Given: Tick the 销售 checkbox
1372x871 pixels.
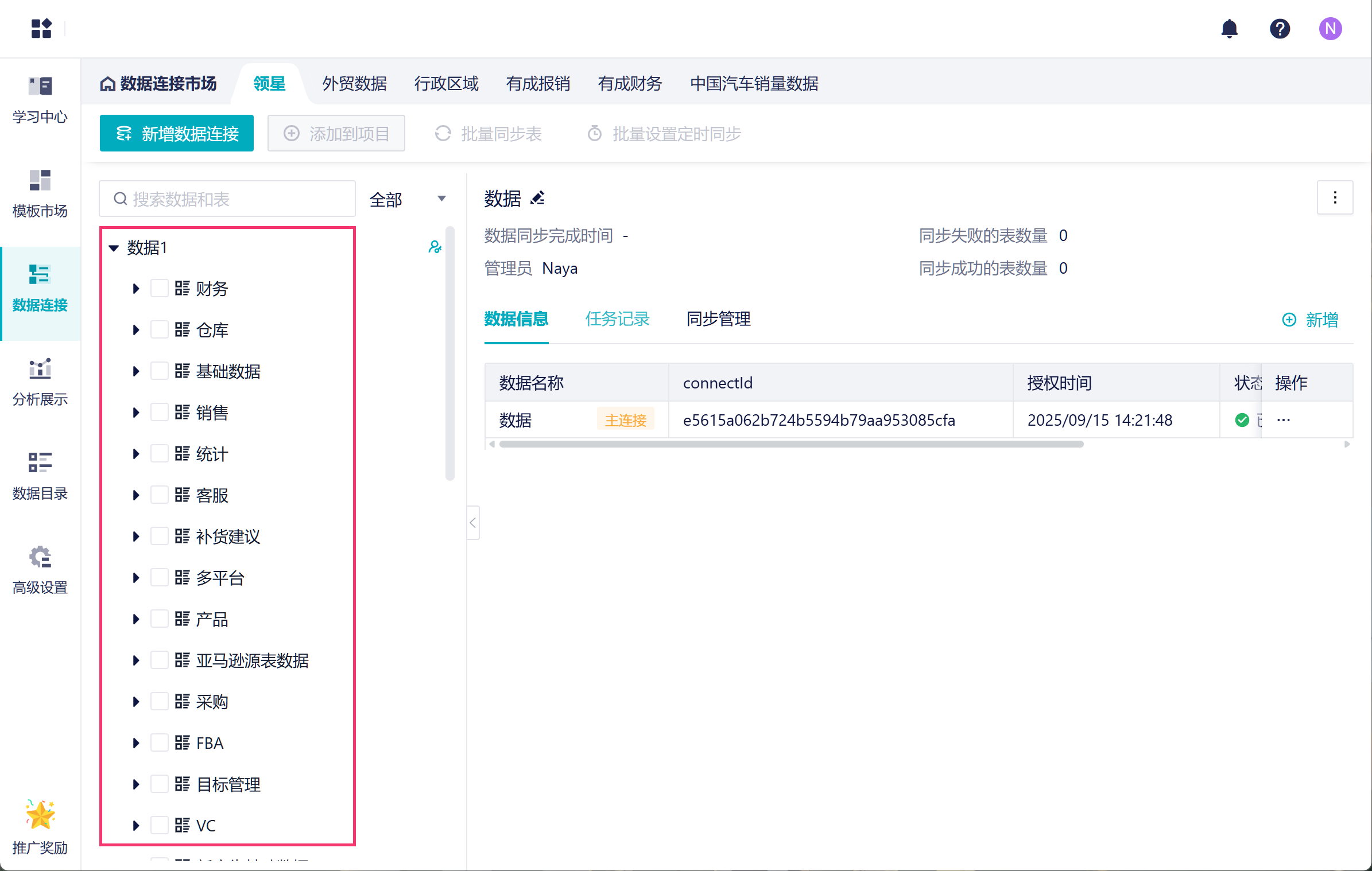Looking at the screenshot, I should (159, 412).
